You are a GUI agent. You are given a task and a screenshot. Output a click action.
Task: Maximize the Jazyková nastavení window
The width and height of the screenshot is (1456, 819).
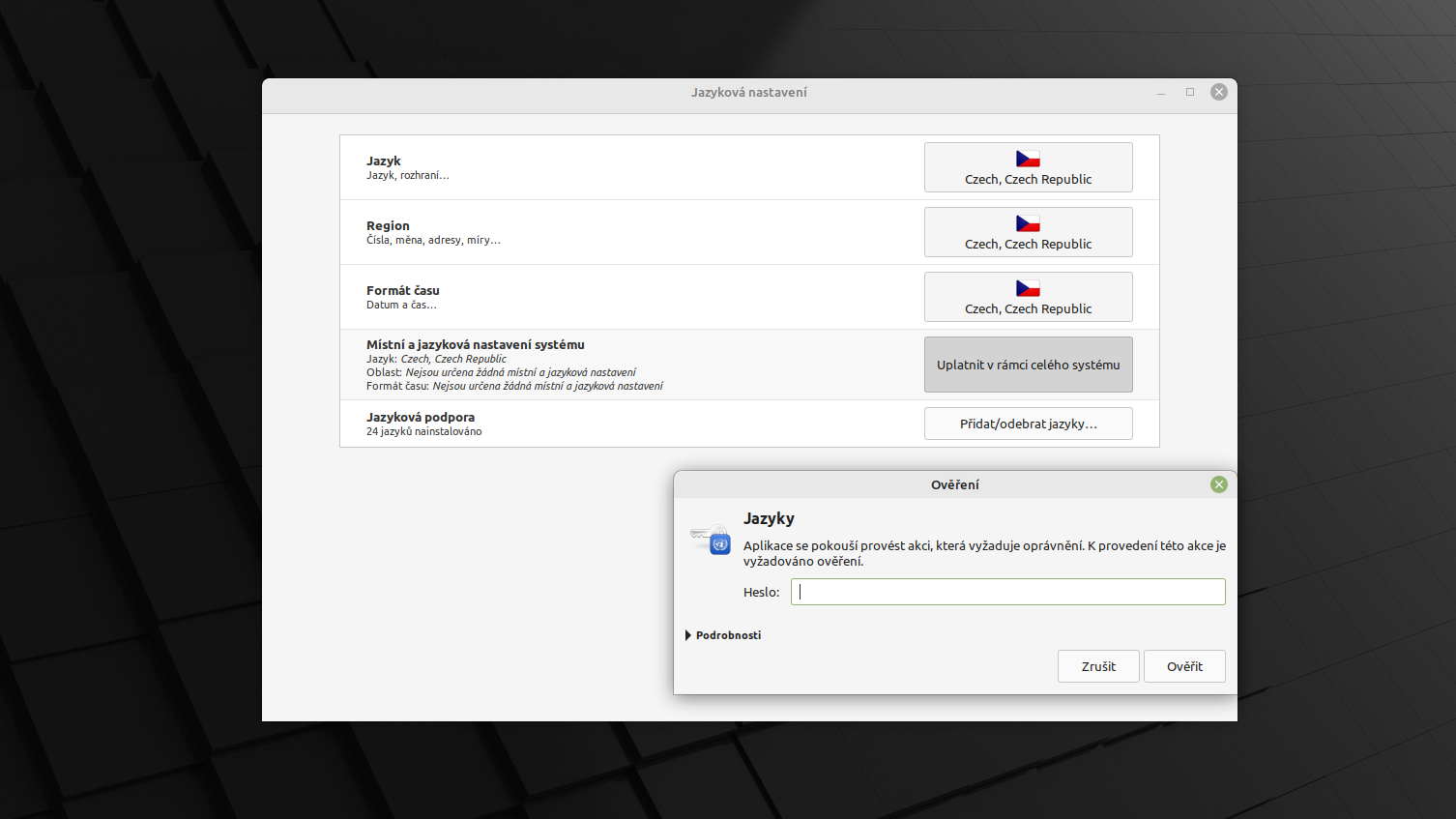click(x=1190, y=92)
